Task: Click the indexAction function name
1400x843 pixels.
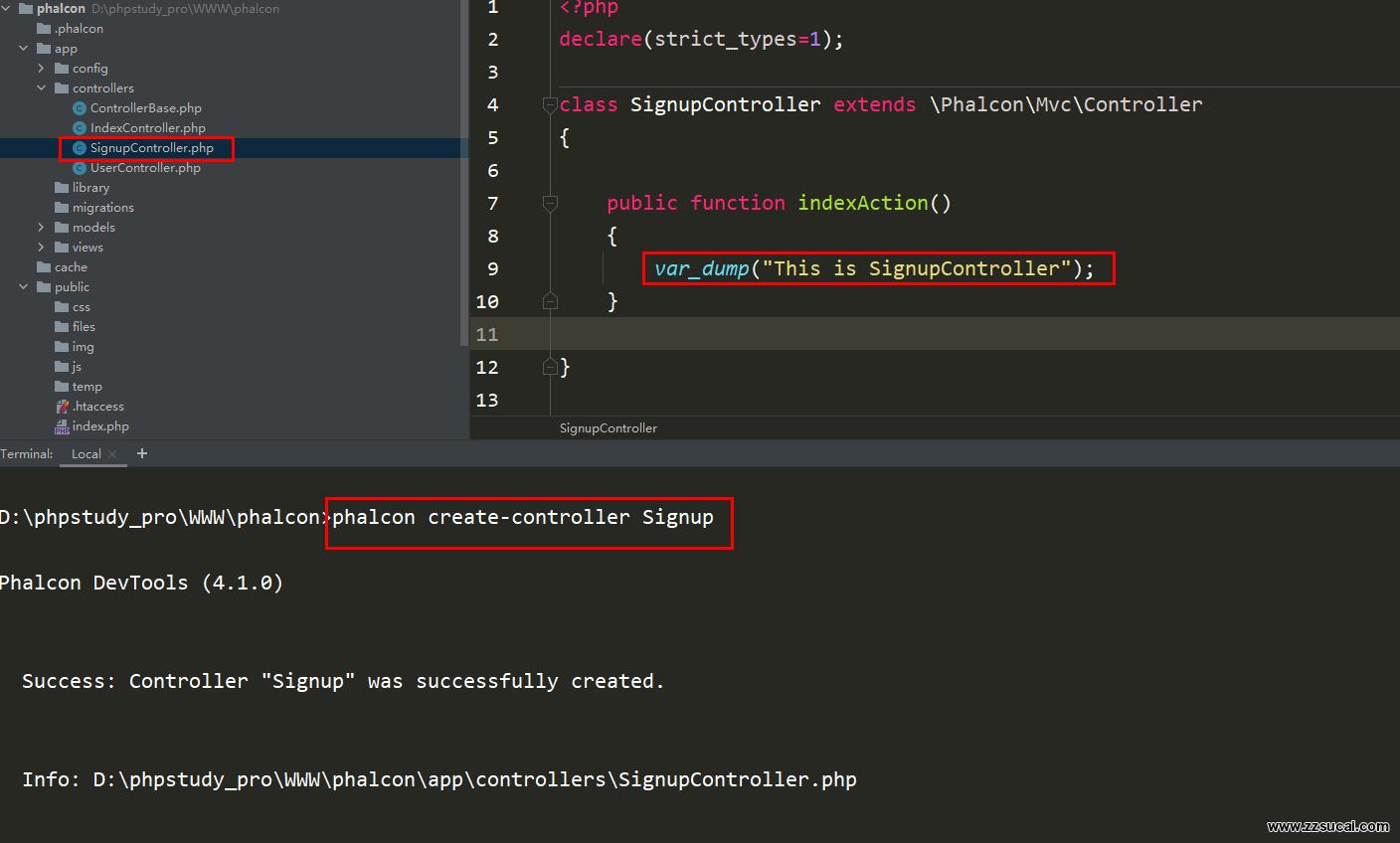Action: (x=863, y=203)
